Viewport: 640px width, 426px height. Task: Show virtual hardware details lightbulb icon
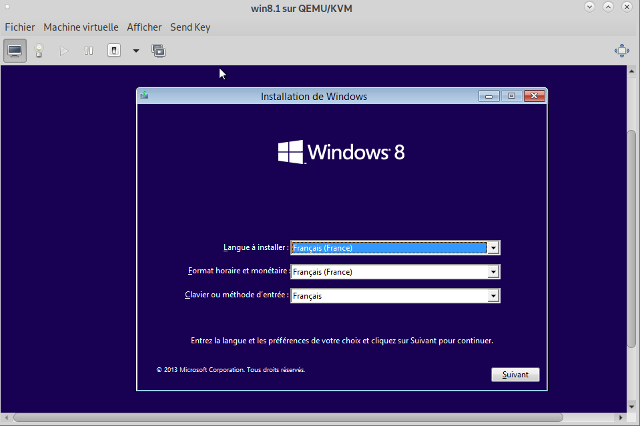pos(39,51)
